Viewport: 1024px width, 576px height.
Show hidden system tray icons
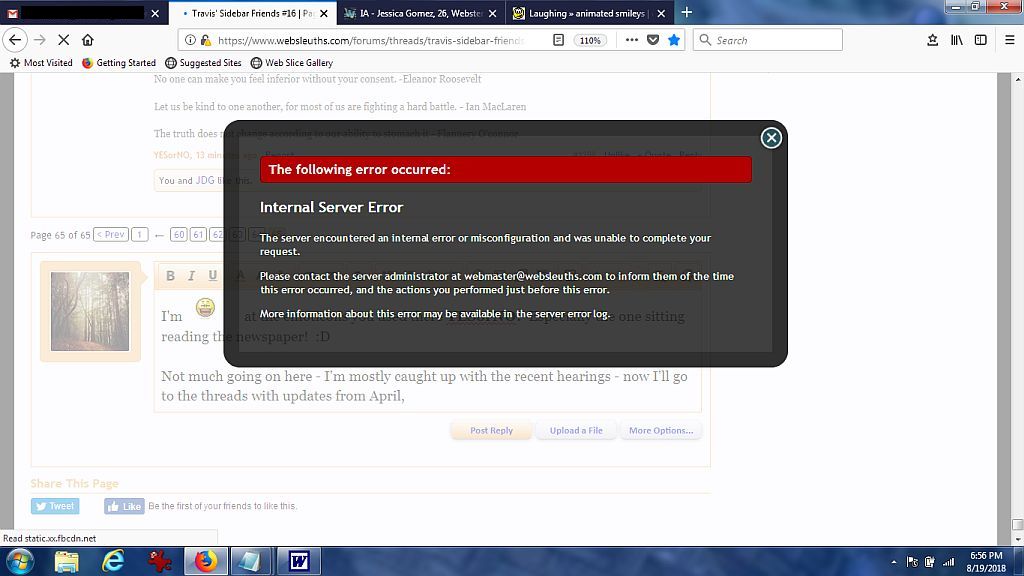893,562
